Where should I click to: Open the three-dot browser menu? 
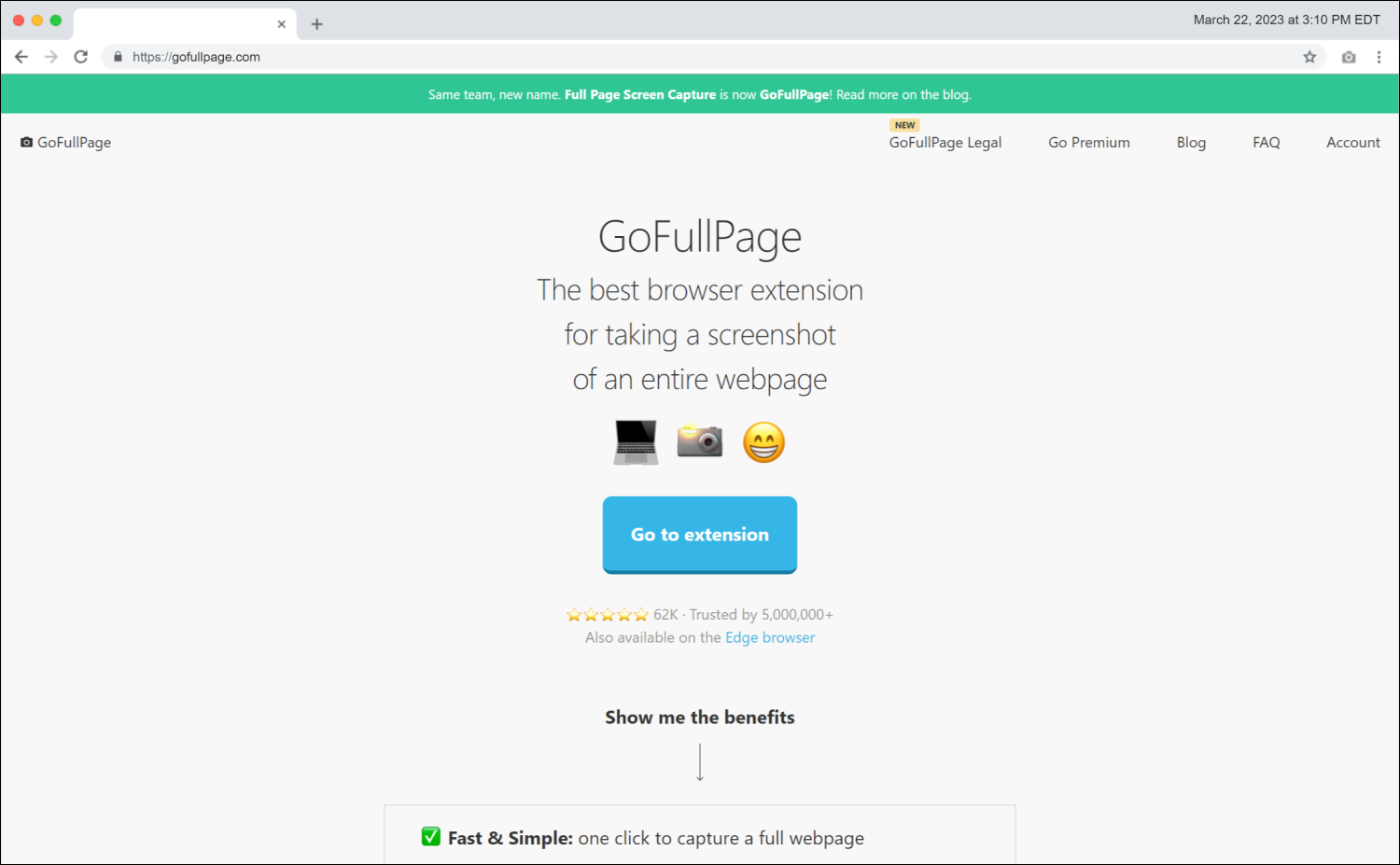pyautogui.click(x=1379, y=56)
